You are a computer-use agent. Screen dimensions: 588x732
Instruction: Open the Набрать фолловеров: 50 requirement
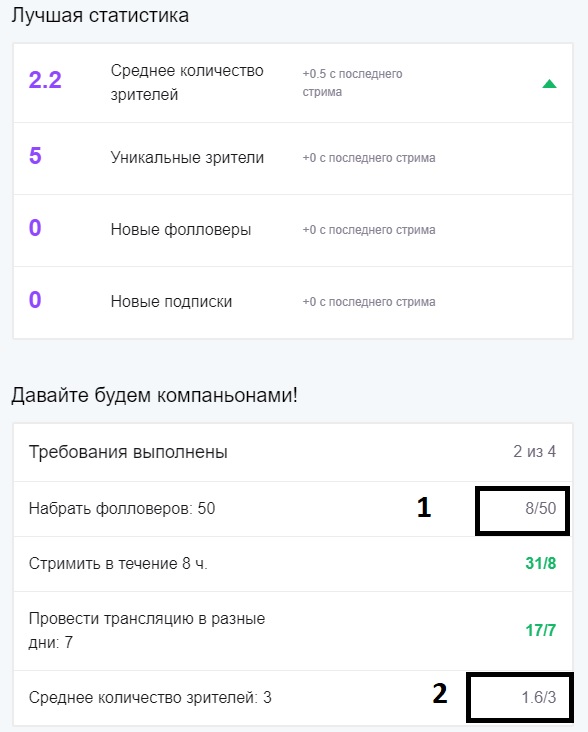pos(293,509)
